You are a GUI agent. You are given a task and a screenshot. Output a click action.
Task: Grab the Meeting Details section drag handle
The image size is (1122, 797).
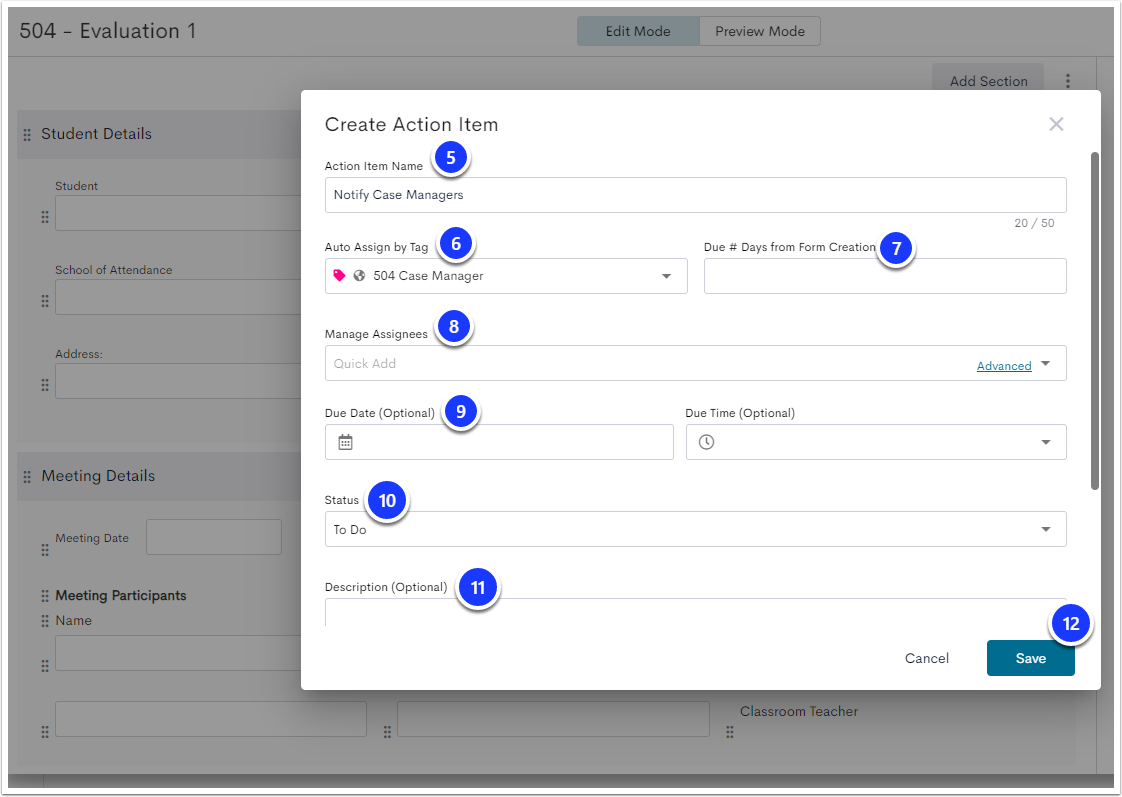click(x=27, y=476)
